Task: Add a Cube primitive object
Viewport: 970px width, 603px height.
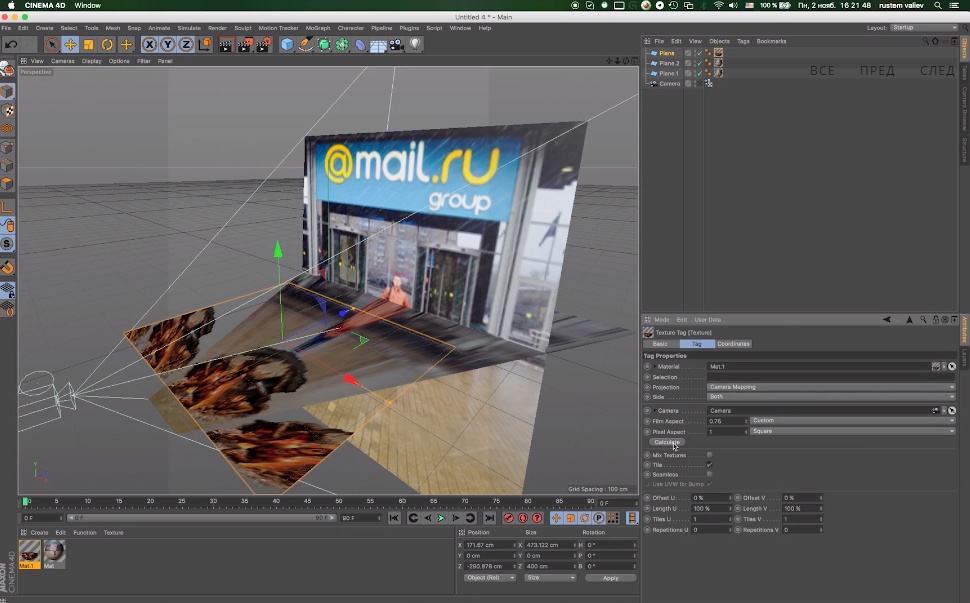Action: [x=287, y=45]
